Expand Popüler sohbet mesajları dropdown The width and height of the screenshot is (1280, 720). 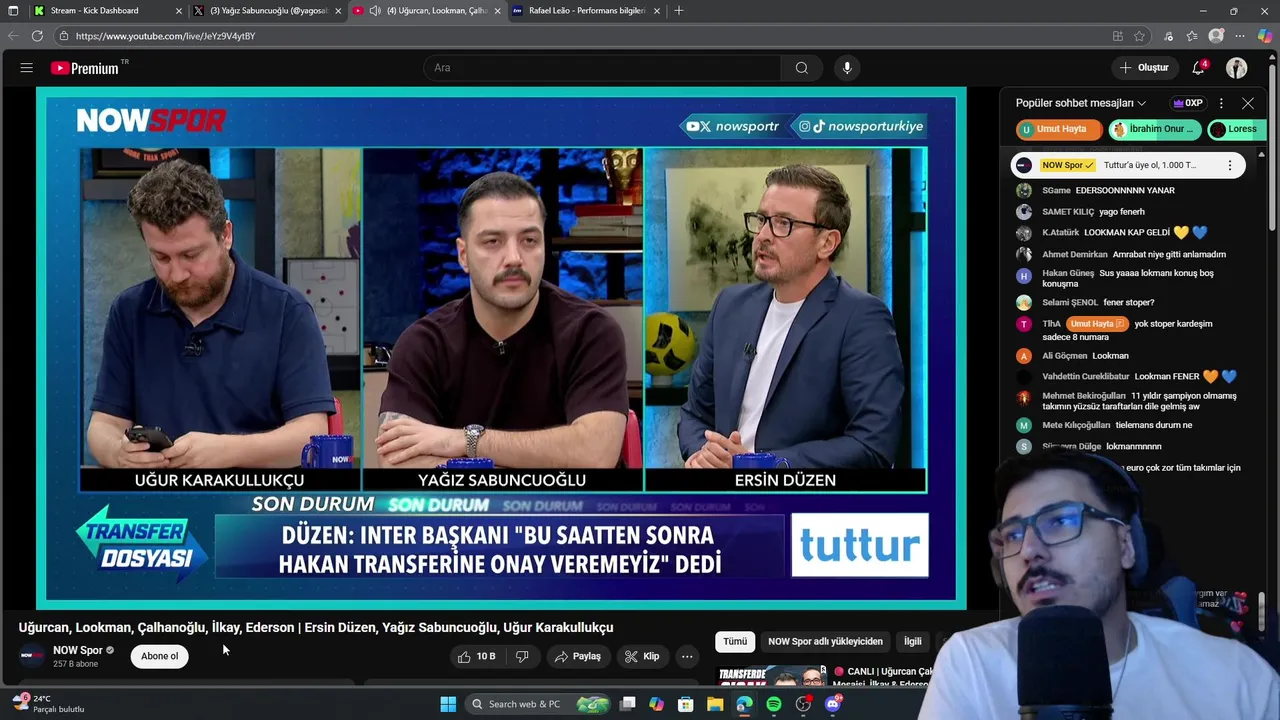pyautogui.click(x=1081, y=103)
